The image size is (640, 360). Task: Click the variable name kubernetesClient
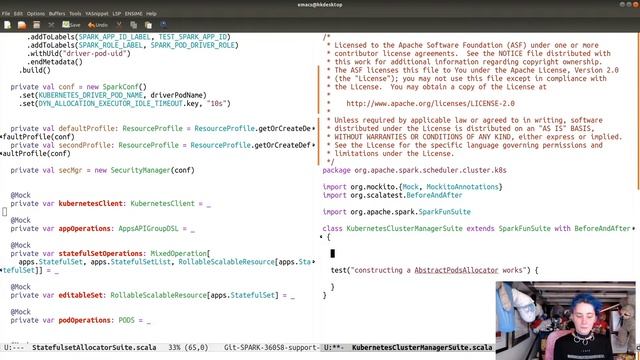91,203
